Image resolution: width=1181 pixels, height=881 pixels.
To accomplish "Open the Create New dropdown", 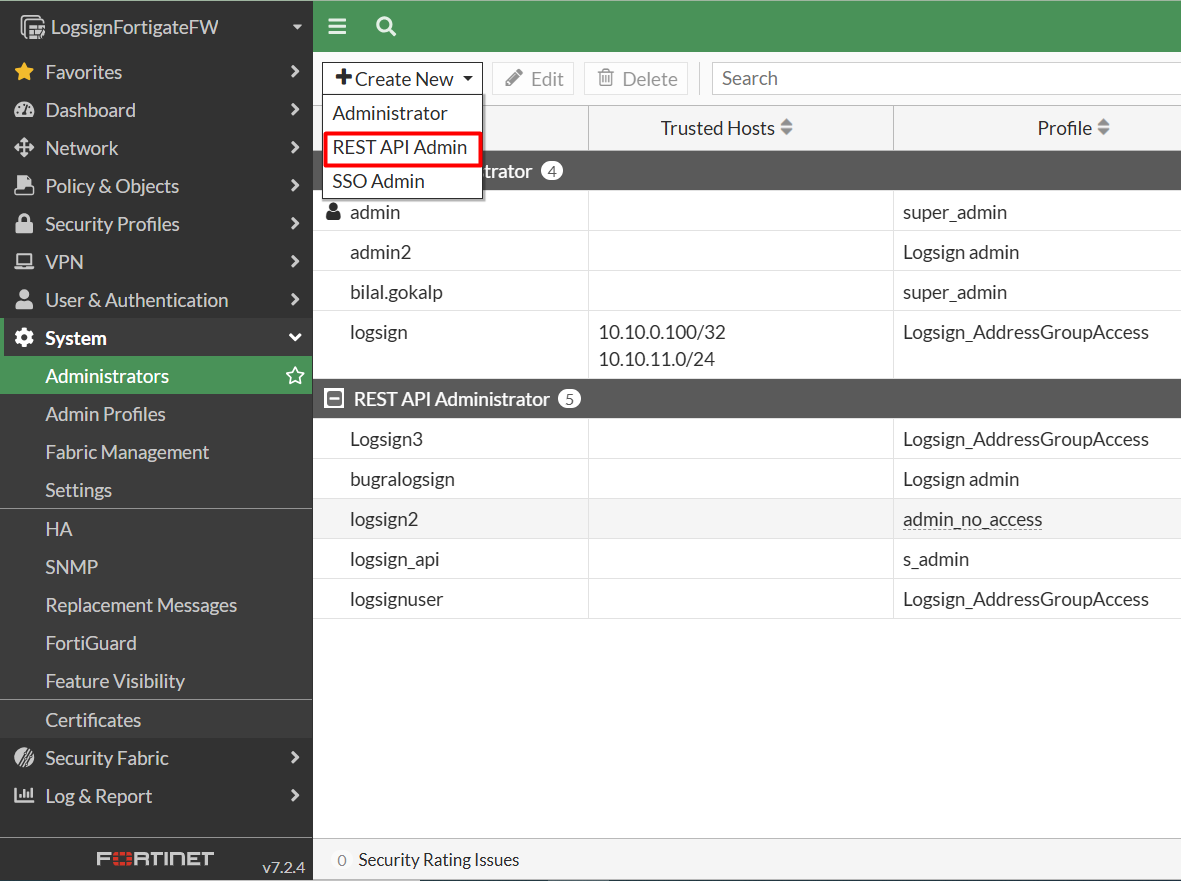I will pos(402,78).
